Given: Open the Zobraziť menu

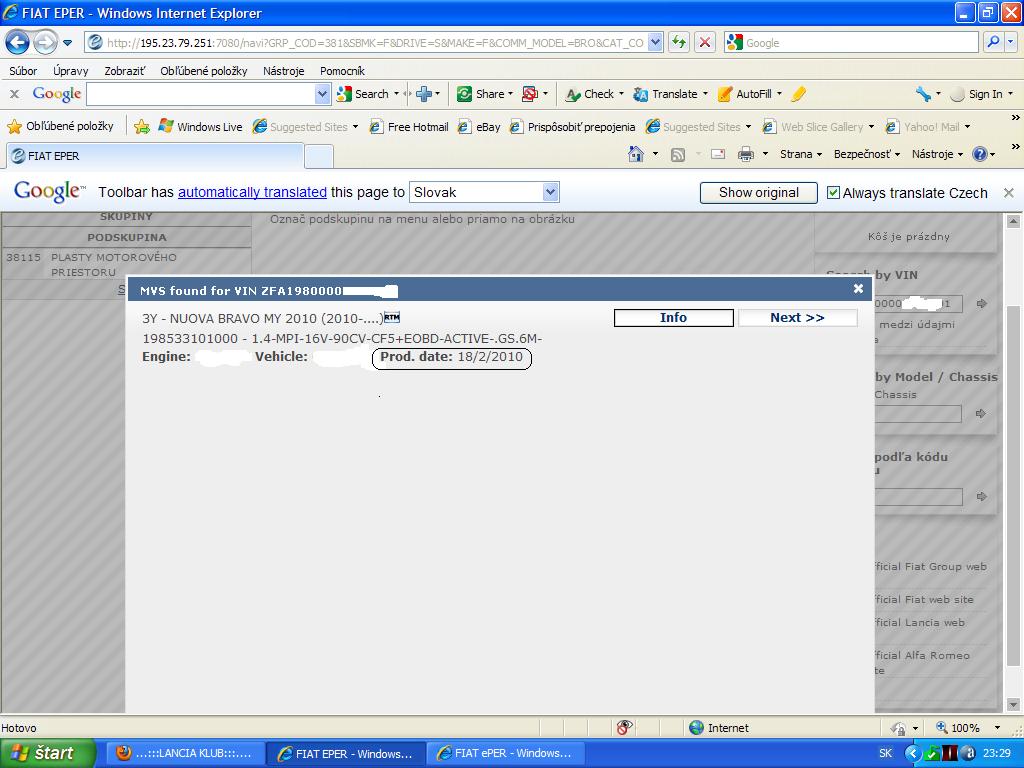Looking at the screenshot, I should tap(124, 71).
